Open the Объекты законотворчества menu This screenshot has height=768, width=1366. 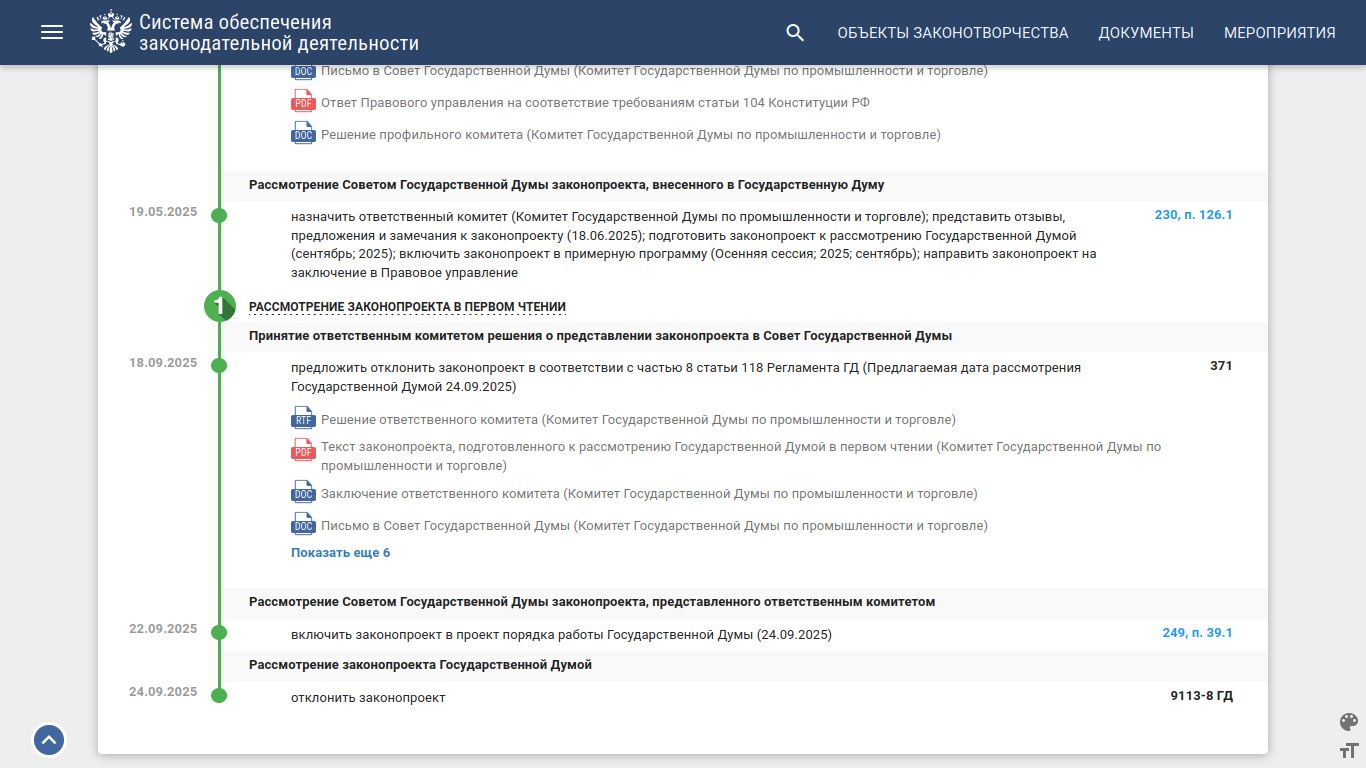tap(952, 32)
